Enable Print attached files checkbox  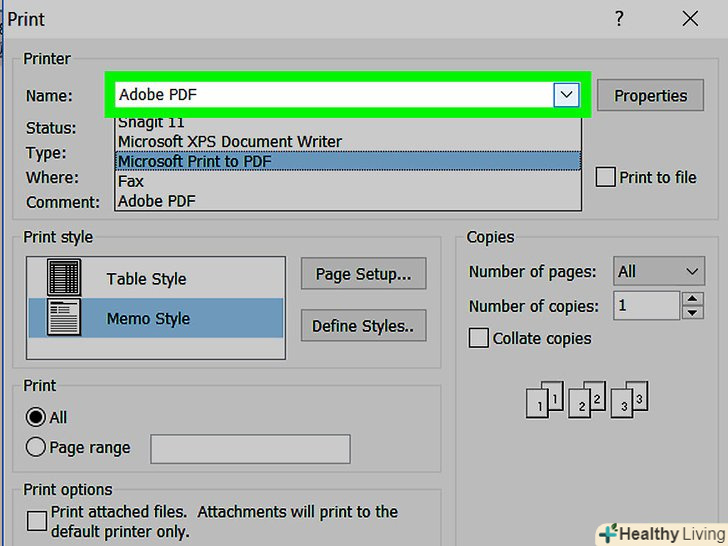pos(37,521)
